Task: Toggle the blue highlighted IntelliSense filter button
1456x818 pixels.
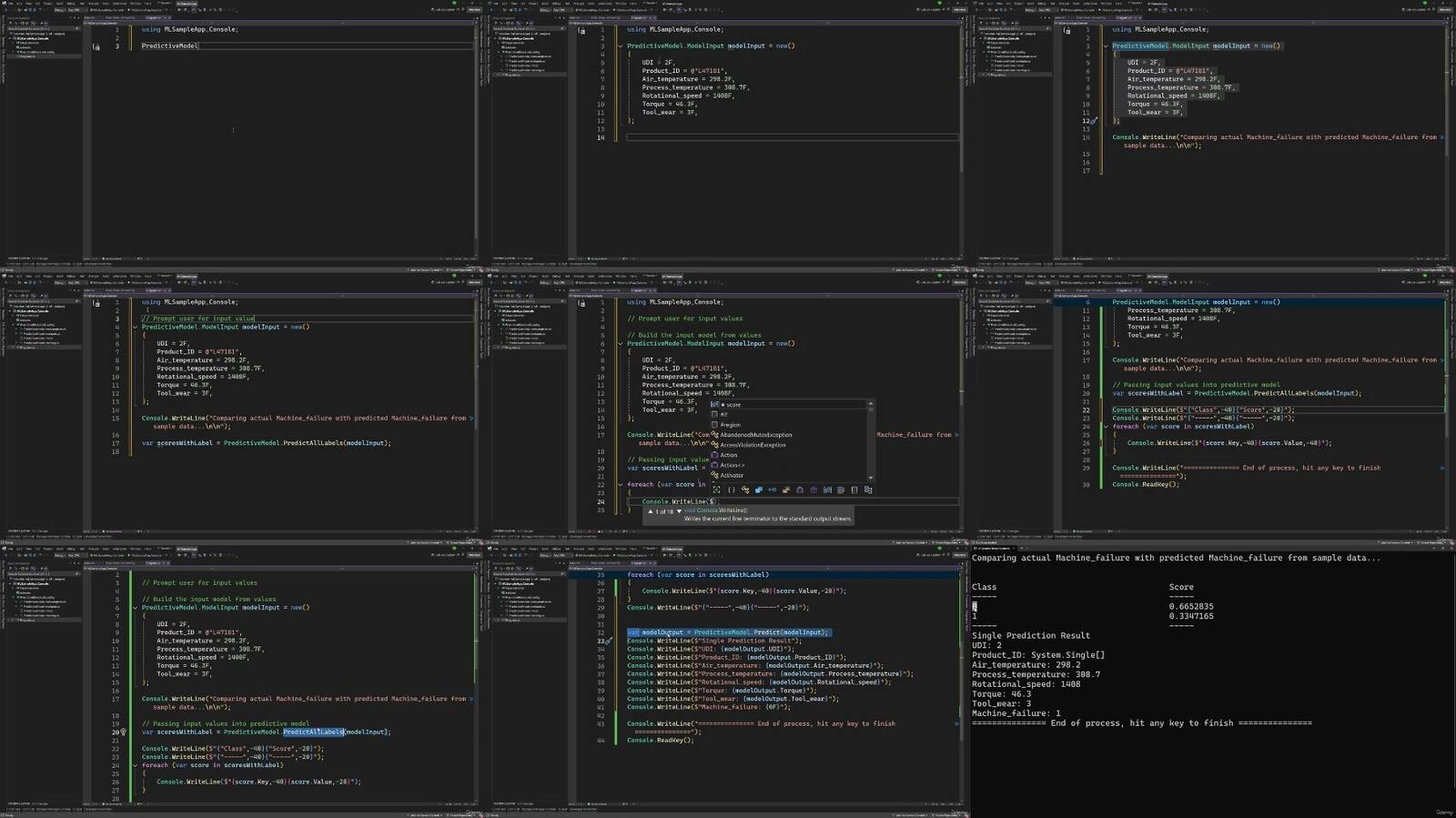Action: [x=758, y=490]
